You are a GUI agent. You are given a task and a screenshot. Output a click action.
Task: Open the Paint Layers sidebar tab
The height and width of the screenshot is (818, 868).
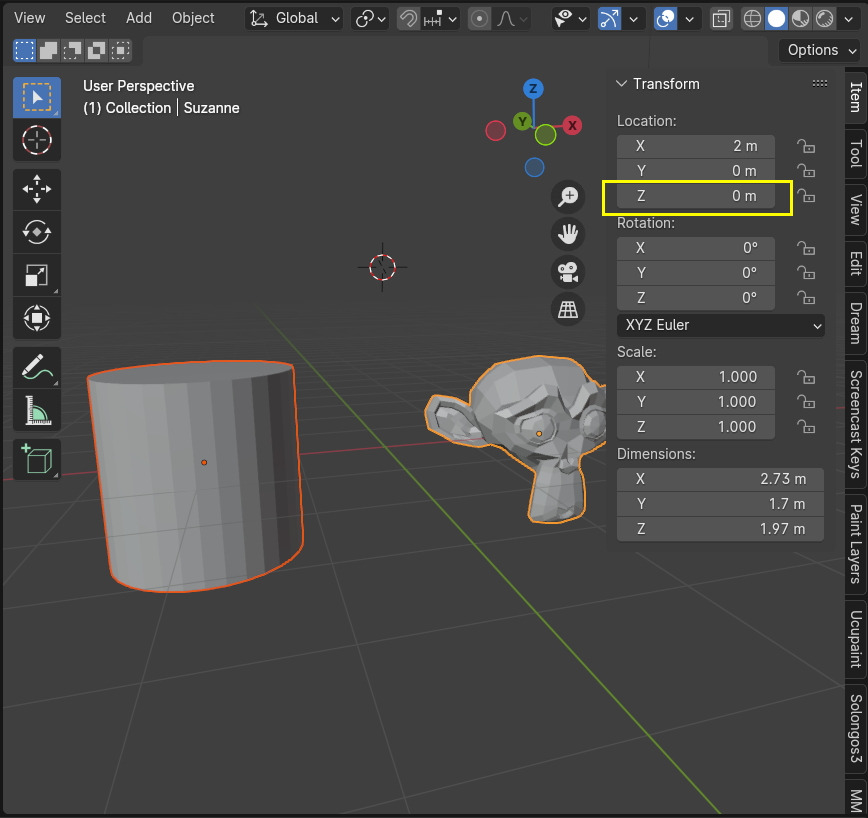point(856,543)
